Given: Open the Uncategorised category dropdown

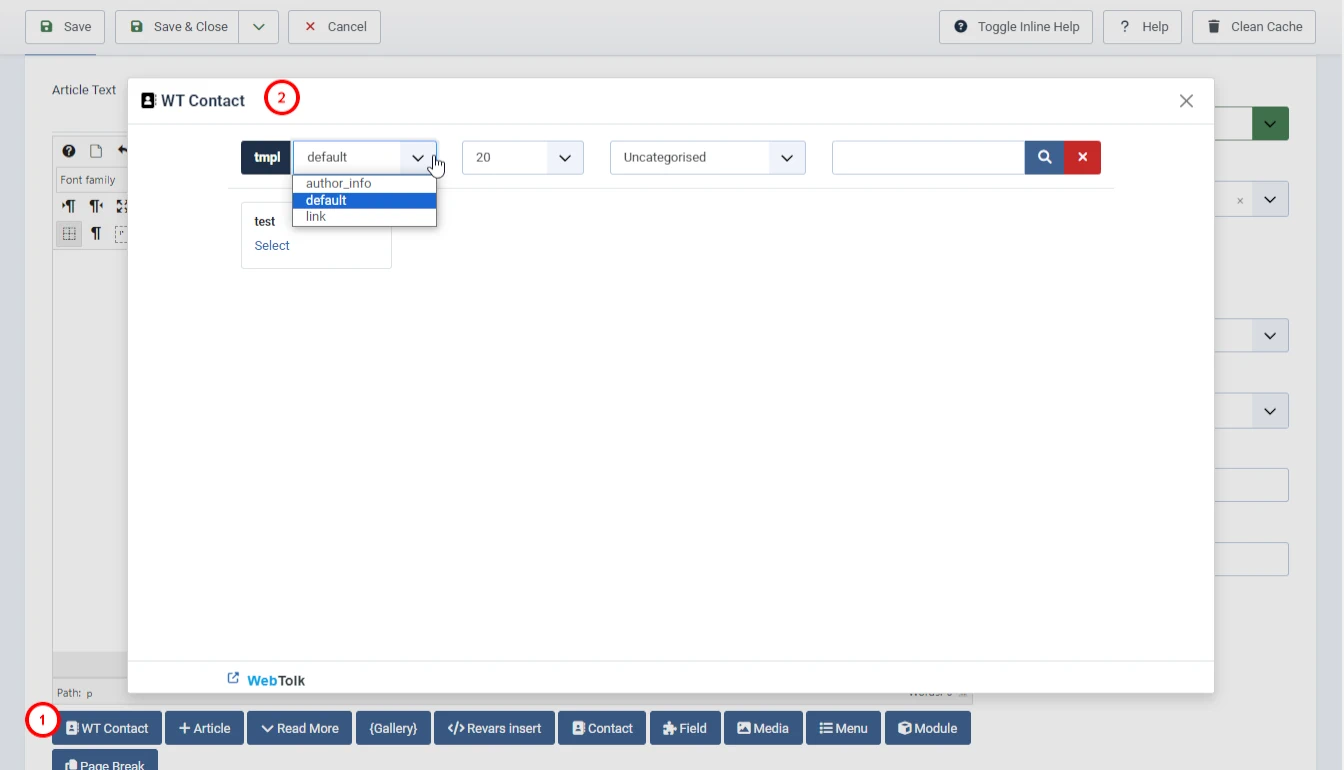Looking at the screenshot, I should click(x=707, y=157).
